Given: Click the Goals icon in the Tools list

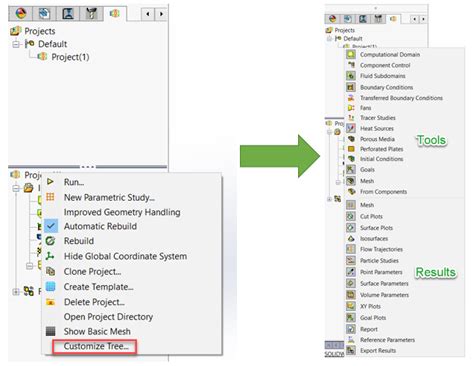Looking at the screenshot, I should tap(351, 169).
